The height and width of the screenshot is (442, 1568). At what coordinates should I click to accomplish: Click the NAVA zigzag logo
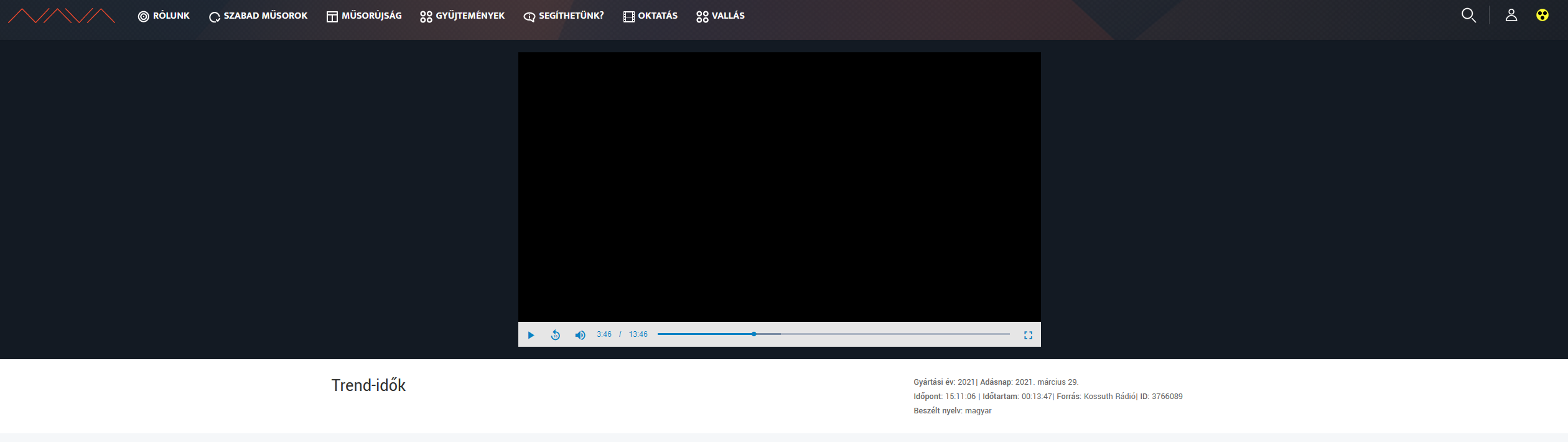[x=62, y=16]
